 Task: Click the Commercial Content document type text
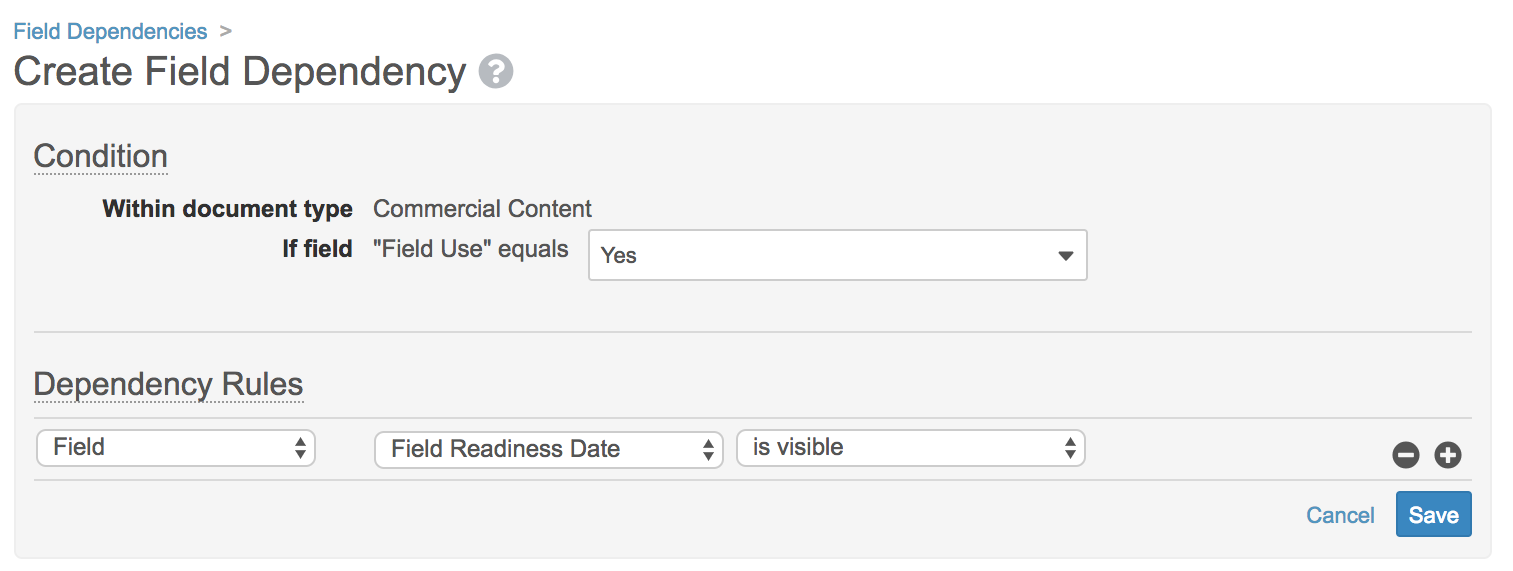click(x=483, y=209)
